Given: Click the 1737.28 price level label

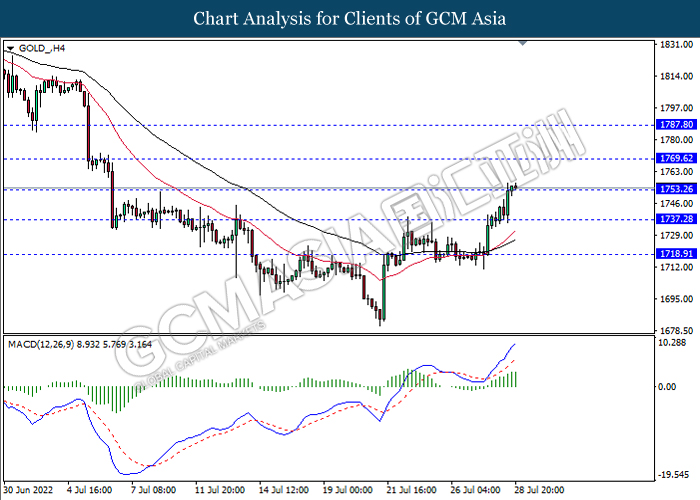Looking at the screenshot, I should pos(676,219).
